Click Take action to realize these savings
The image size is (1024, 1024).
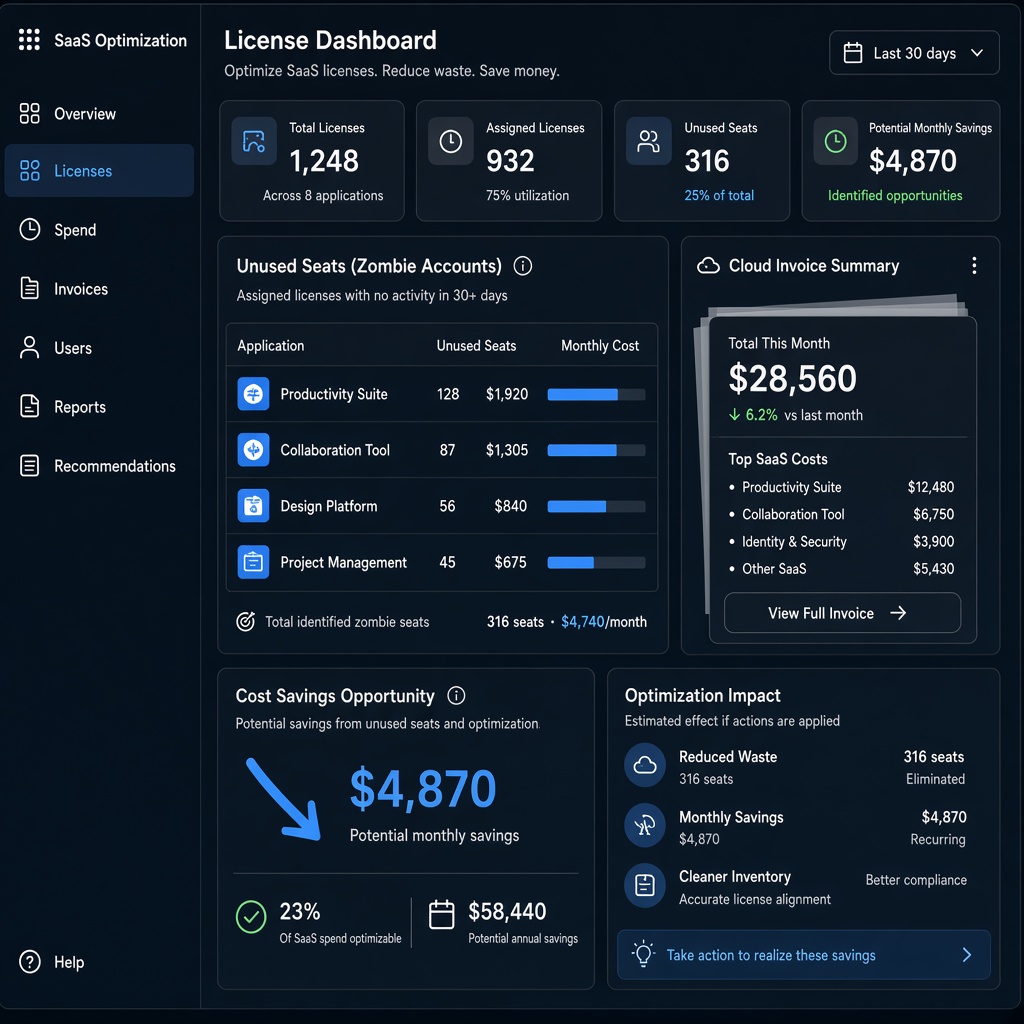coord(803,955)
